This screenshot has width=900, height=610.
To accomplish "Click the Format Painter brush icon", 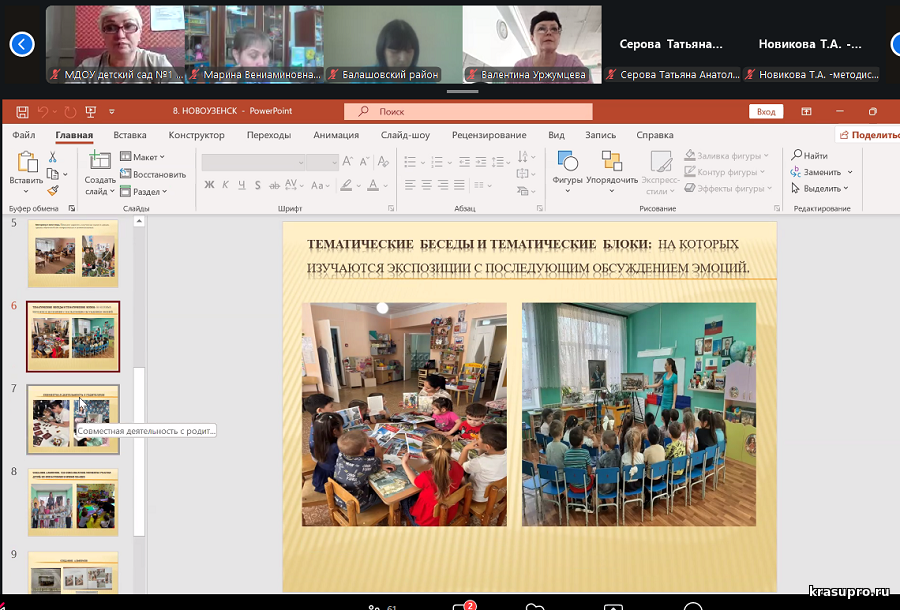I will [53, 190].
